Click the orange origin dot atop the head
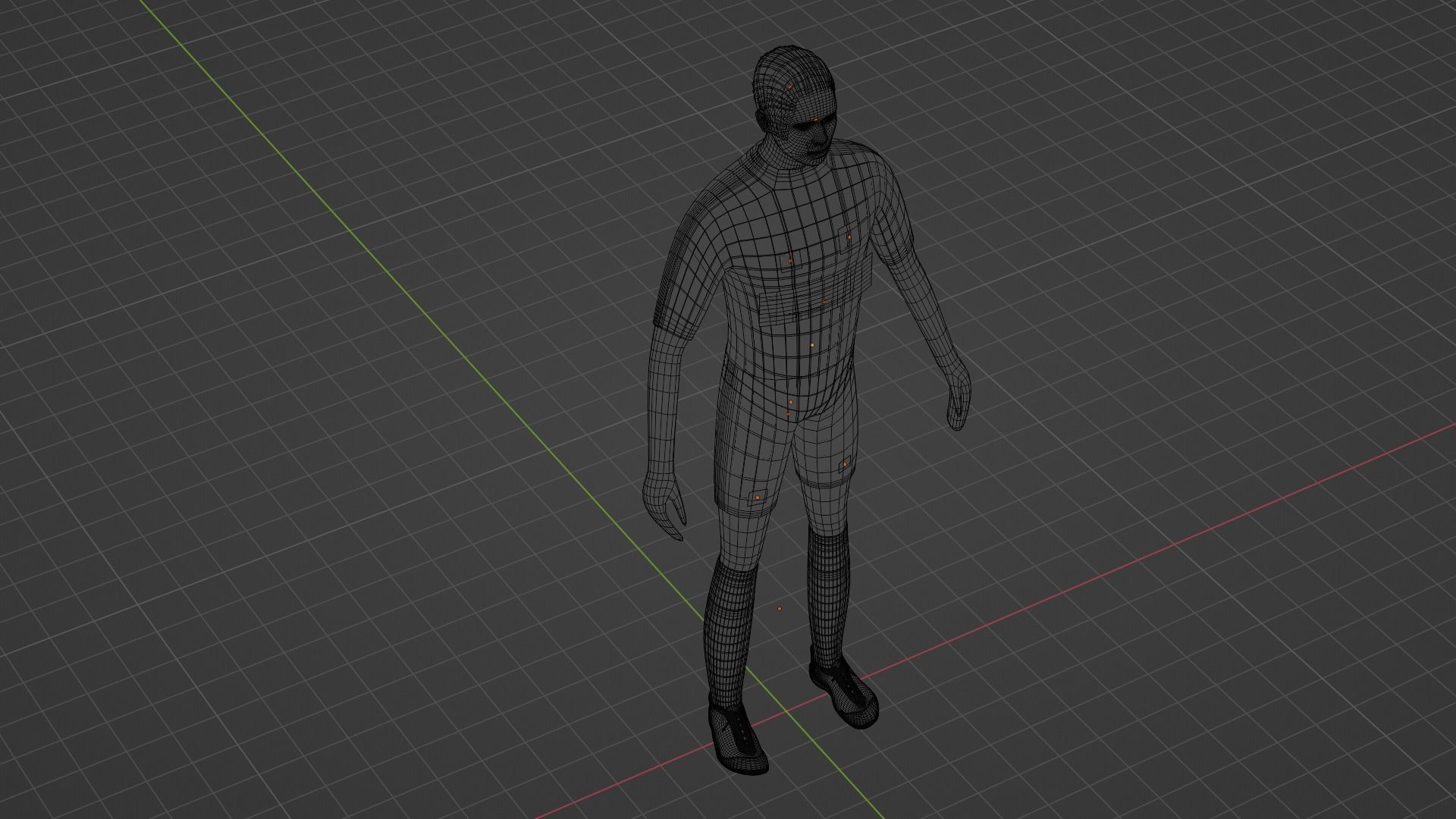 789,87
